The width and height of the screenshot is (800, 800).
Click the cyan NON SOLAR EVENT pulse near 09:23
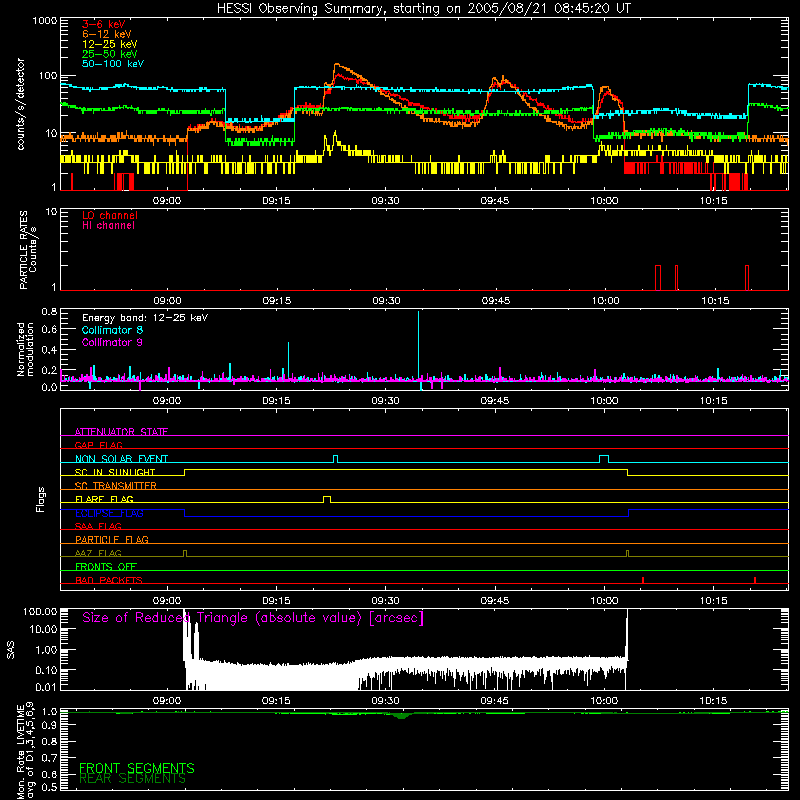coord(335,459)
